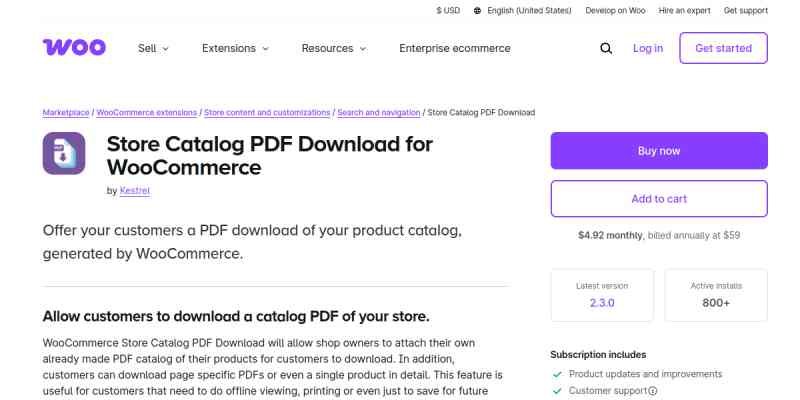Click the Customer support info icon
Viewport: 800px width, 400px height.
[x=653, y=391]
